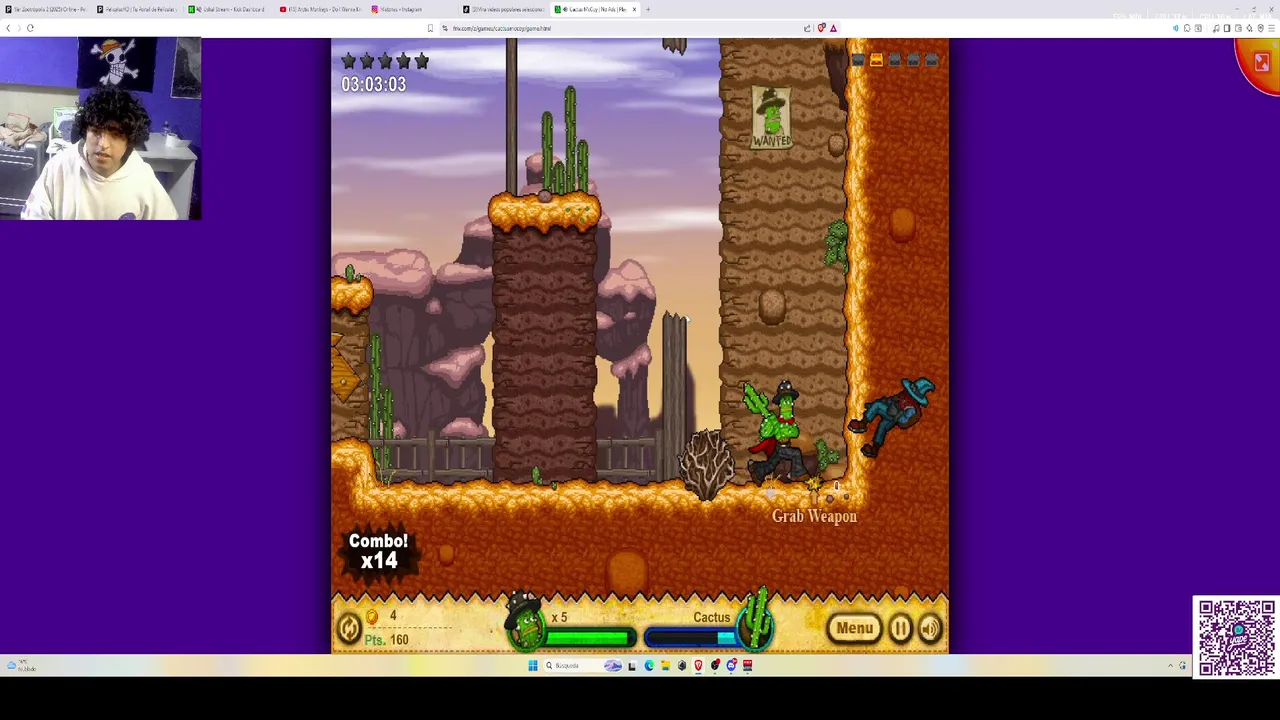The image size is (1280, 720).
Task: Click the taskbar Búsqueda search box
Action: (583, 665)
